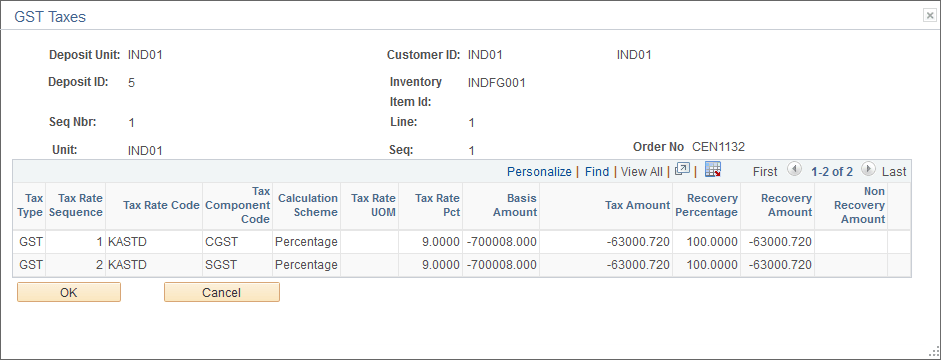Click the OK button
This screenshot has height=360, width=941.
[69, 292]
